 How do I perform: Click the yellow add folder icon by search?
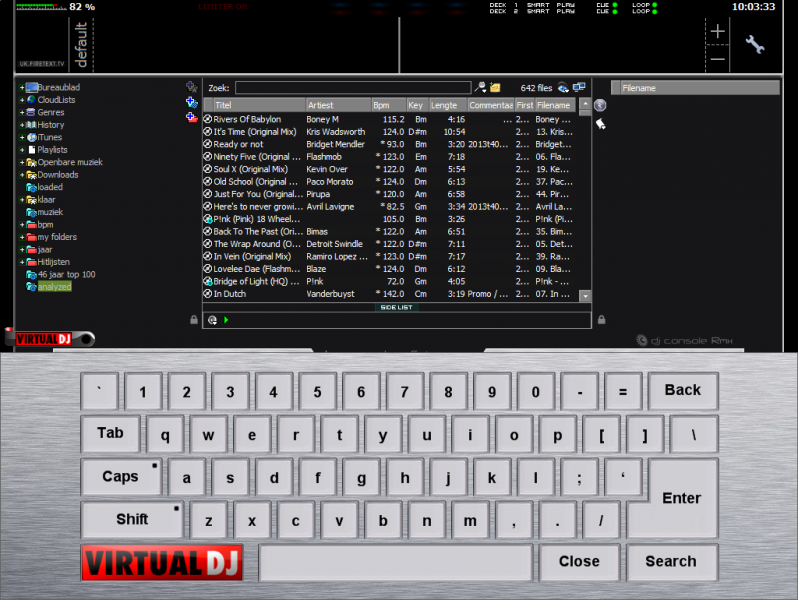[x=495, y=88]
